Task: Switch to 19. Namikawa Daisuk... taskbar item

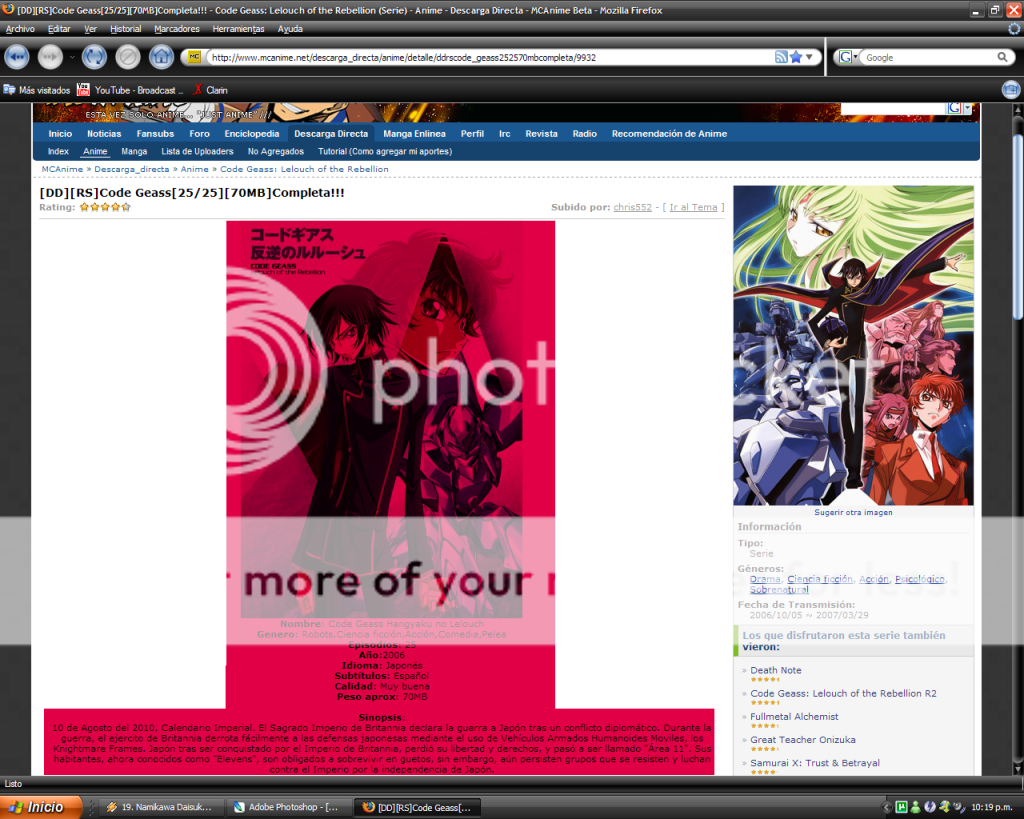Action: tap(161, 807)
